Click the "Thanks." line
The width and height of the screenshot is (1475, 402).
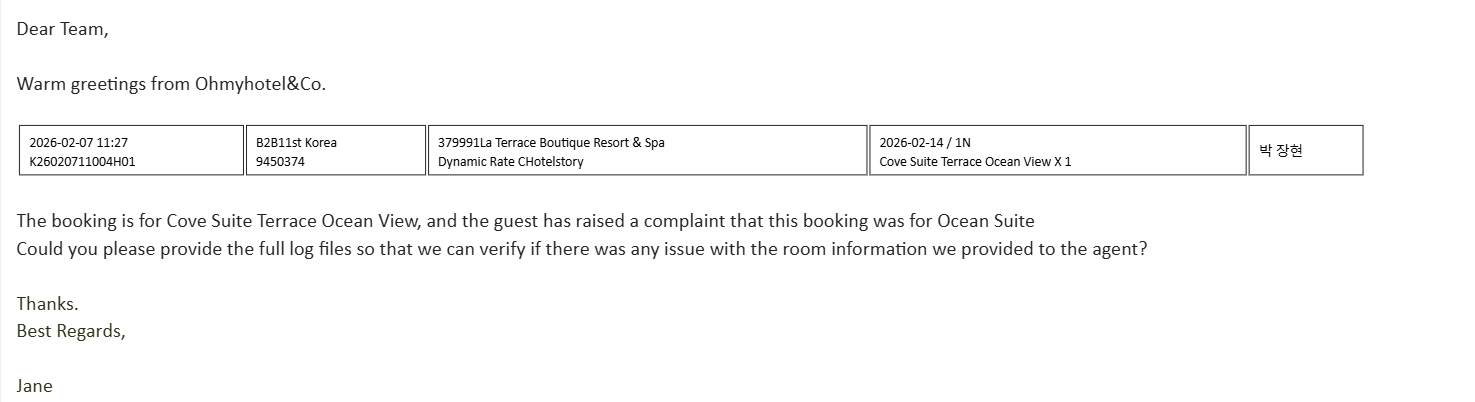(x=47, y=304)
